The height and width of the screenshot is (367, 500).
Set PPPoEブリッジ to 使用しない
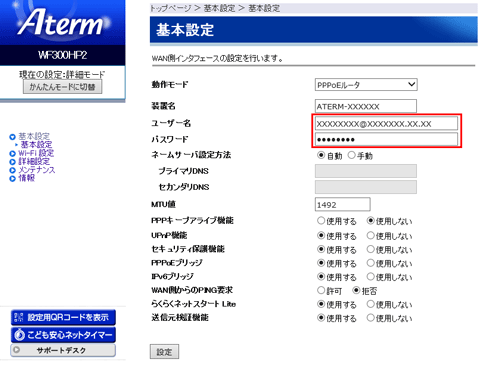pos(370,263)
